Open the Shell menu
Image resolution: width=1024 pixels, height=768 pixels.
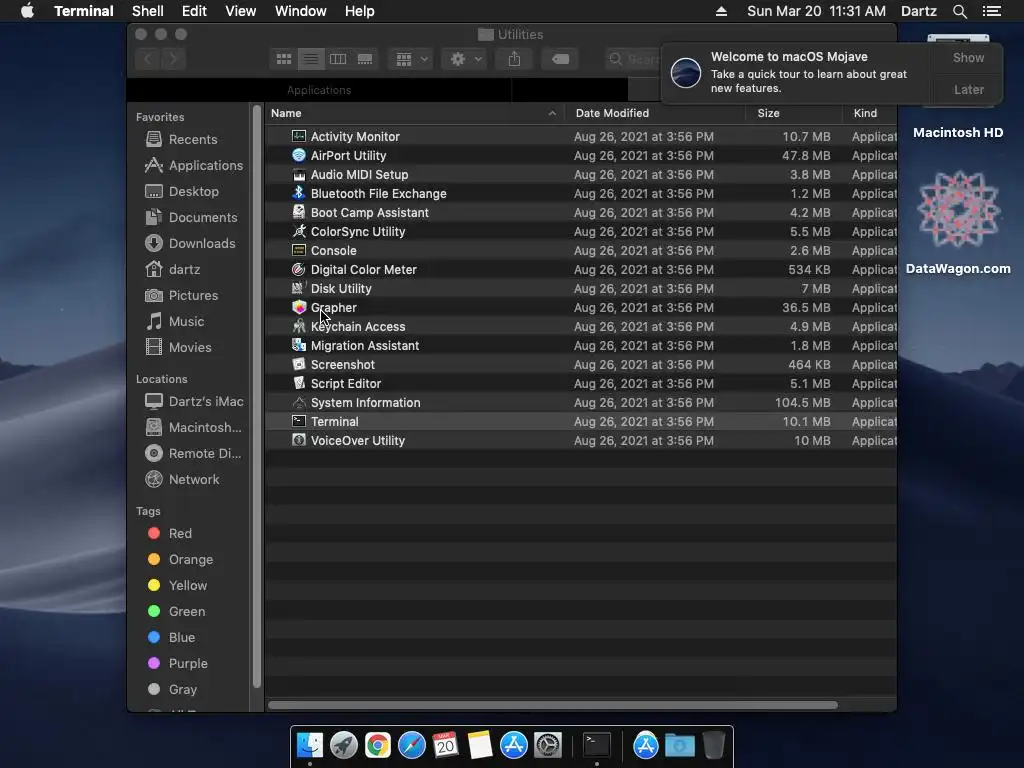click(x=148, y=11)
